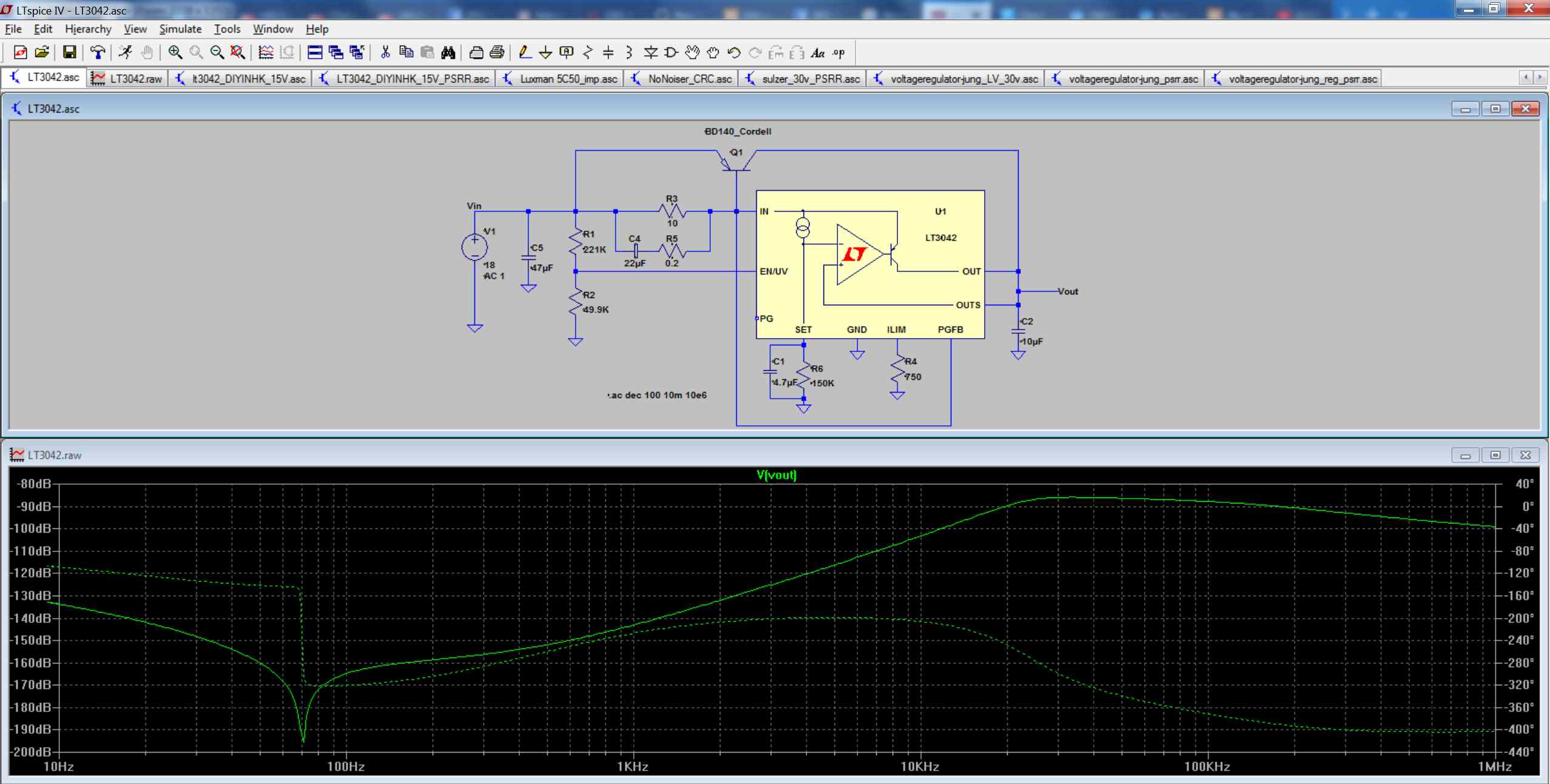Tile windows horizontally using toolbar icon

(314, 53)
